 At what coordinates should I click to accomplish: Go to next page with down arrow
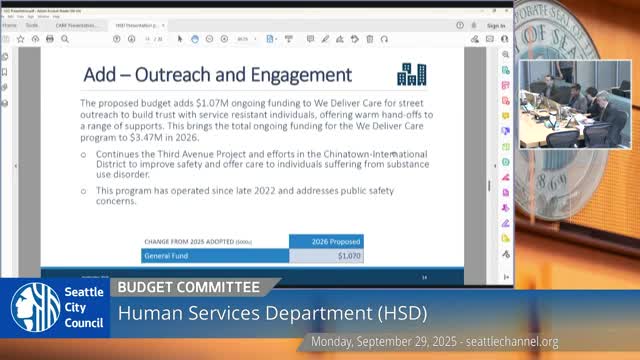click(131, 39)
